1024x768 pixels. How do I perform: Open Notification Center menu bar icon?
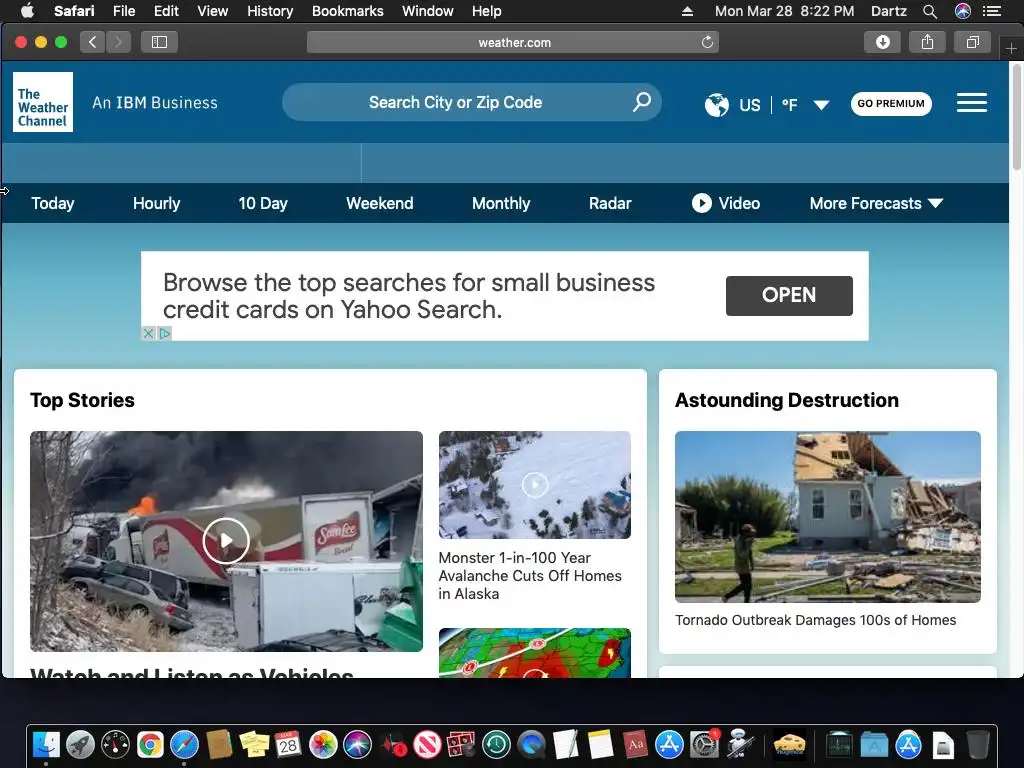[x=992, y=11]
